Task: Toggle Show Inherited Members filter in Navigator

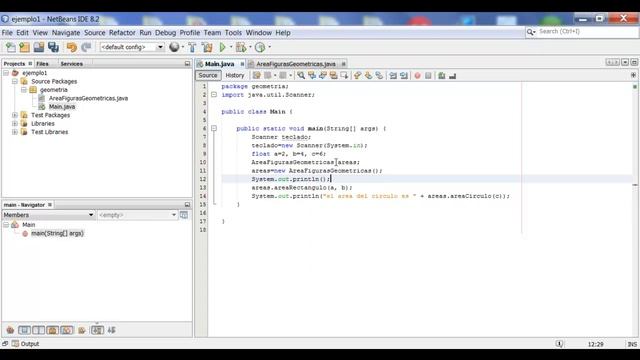Action: (x=10, y=330)
